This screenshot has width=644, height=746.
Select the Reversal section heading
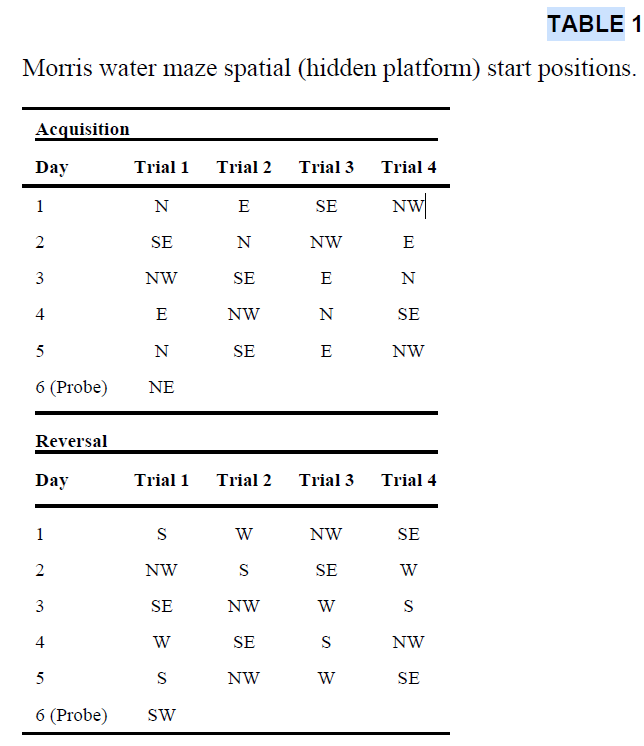[71, 441]
